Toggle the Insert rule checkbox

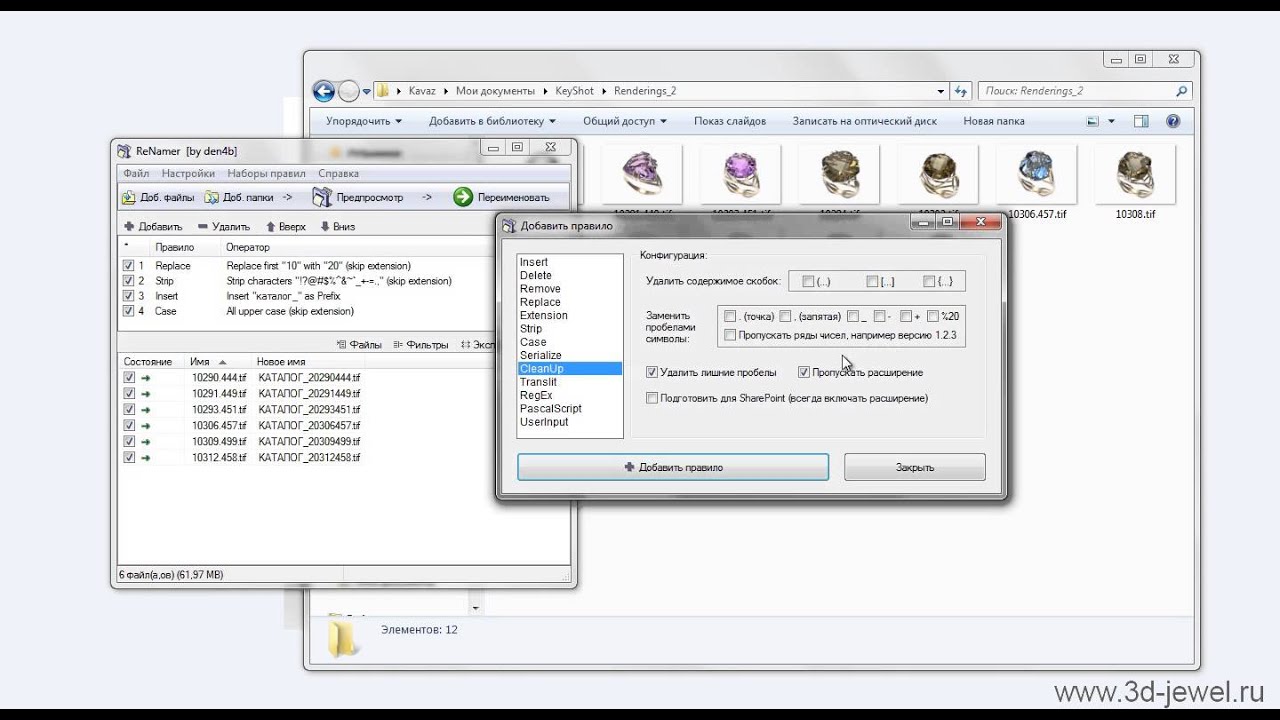point(128,296)
